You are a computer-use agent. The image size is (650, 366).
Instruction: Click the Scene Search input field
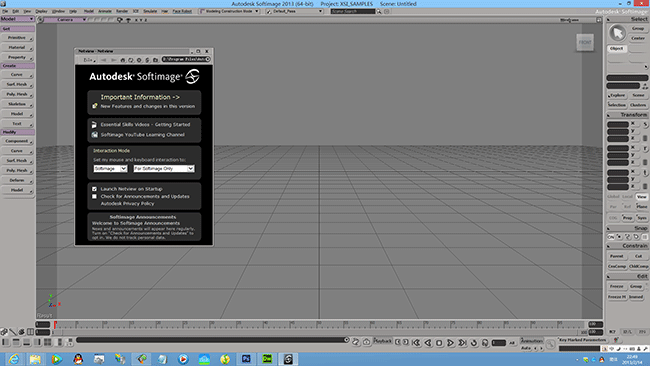coord(353,12)
